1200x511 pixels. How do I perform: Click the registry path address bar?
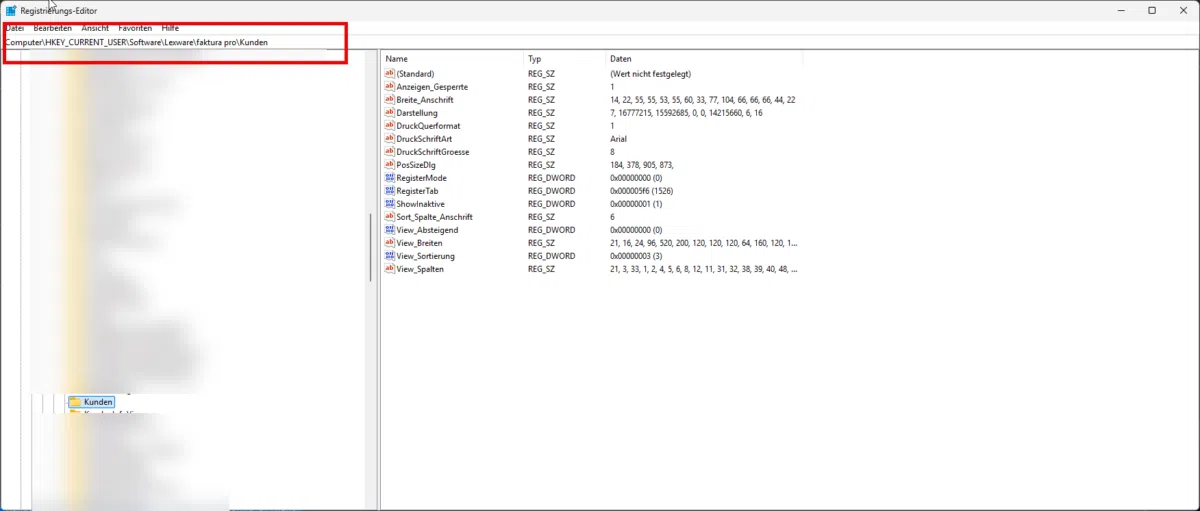point(600,42)
